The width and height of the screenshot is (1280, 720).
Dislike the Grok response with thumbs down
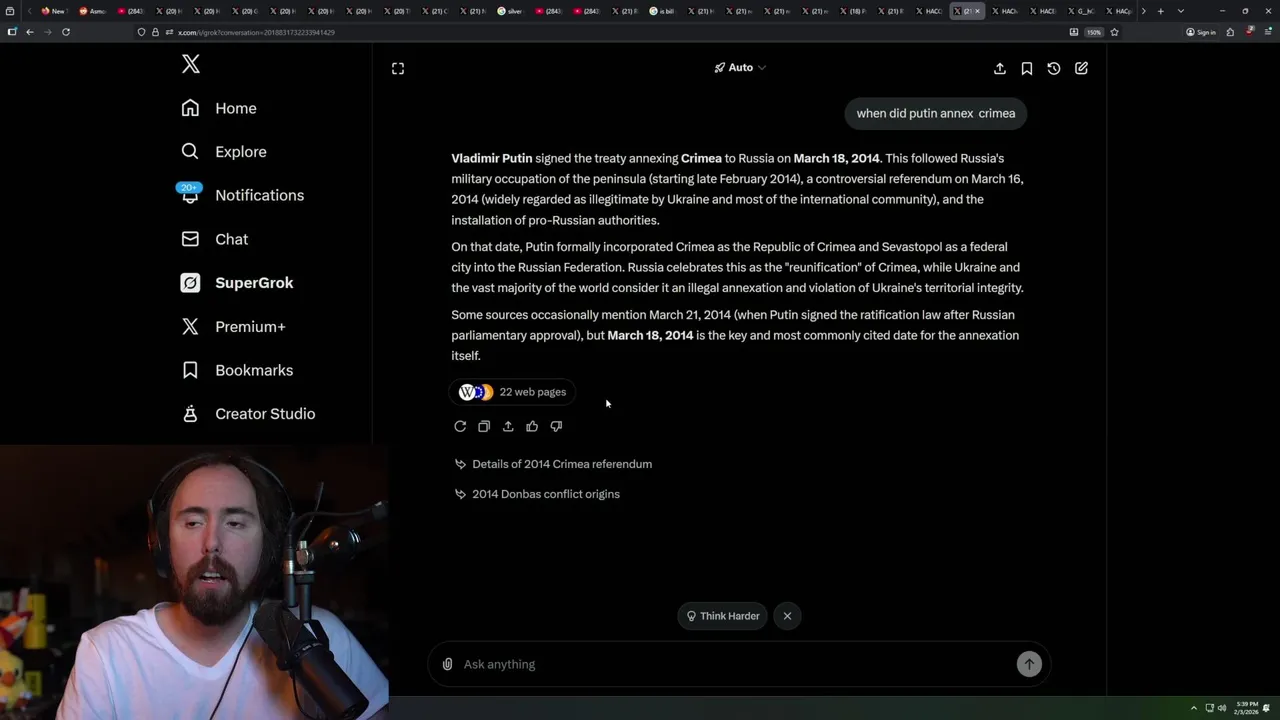pos(556,427)
